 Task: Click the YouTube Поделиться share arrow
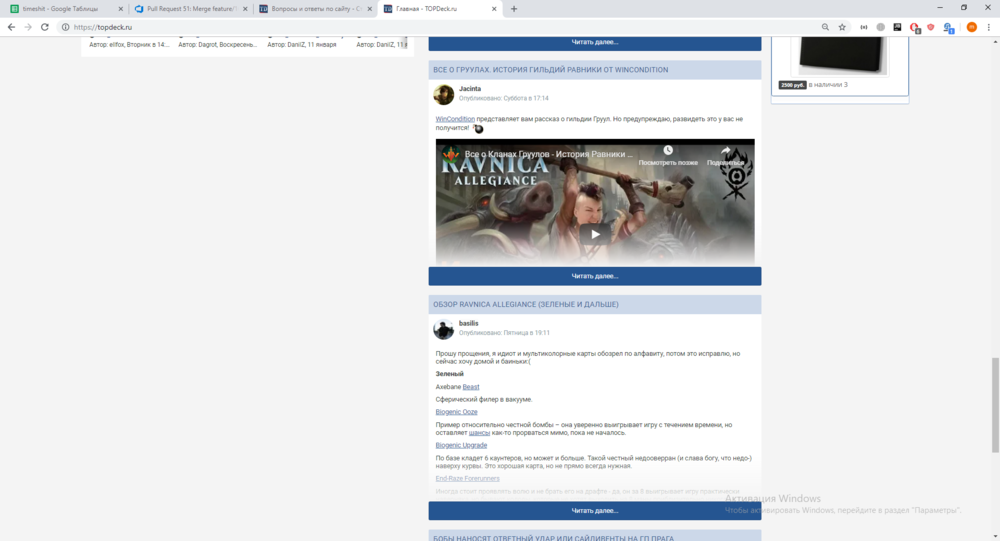click(726, 151)
